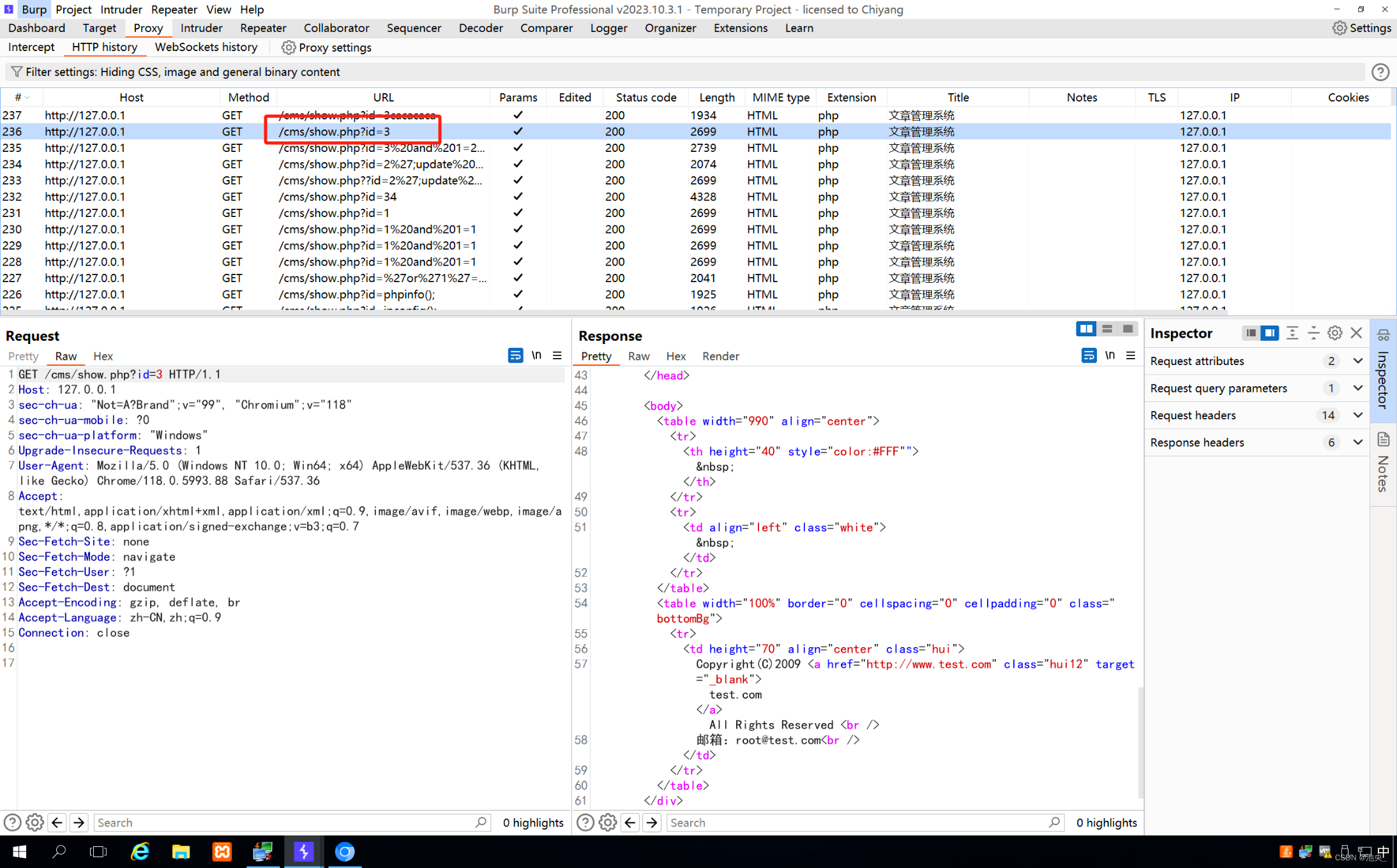Toggle non-printable characters in Response pane
Screen dimensions: 1397x868
tap(1110, 355)
